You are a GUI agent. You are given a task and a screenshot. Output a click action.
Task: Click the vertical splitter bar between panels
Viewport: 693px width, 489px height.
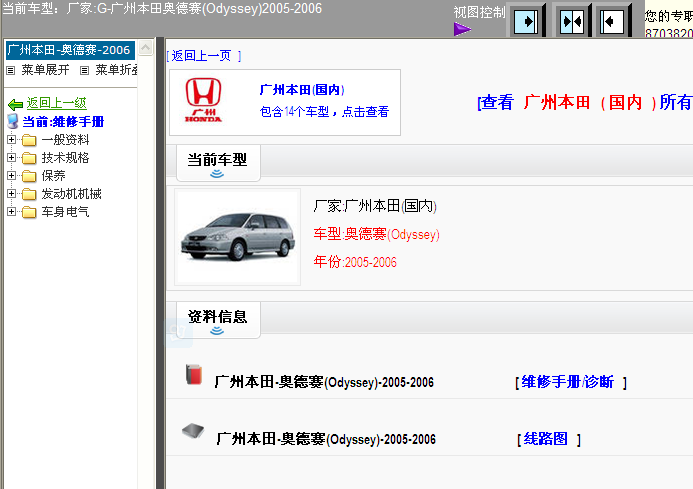(x=160, y=263)
